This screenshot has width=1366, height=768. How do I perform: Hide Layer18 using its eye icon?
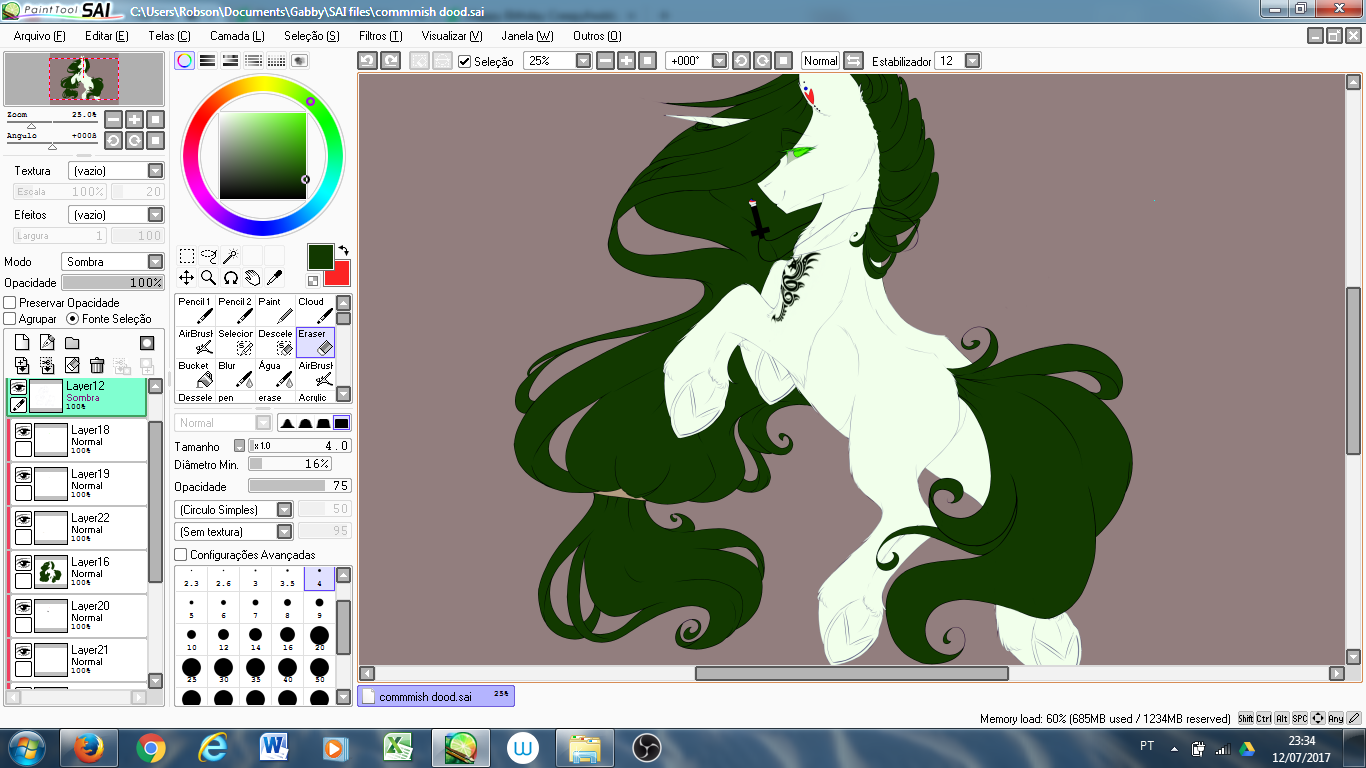click(x=23, y=431)
